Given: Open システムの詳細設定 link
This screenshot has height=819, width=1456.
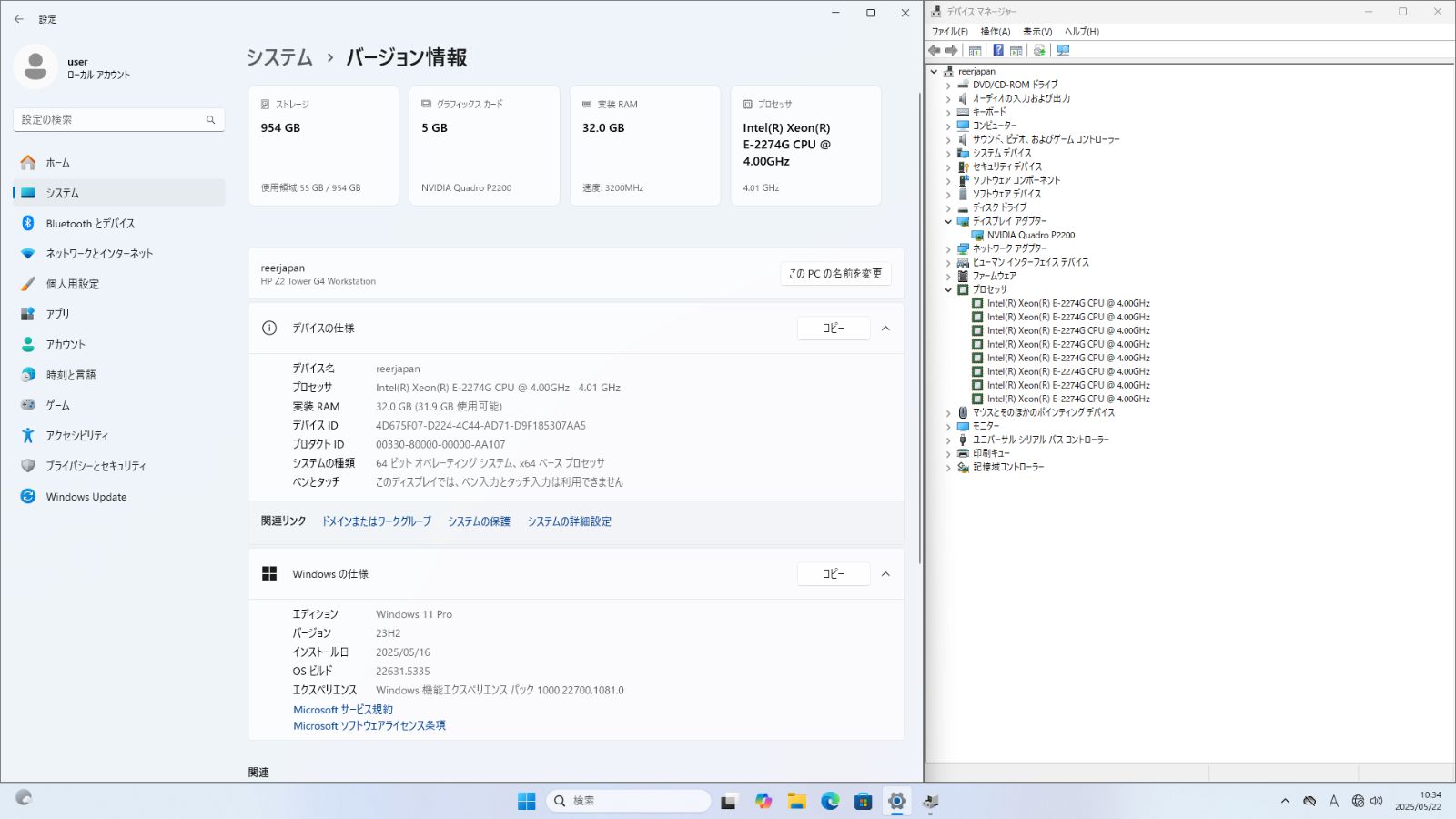Looking at the screenshot, I should [x=570, y=521].
